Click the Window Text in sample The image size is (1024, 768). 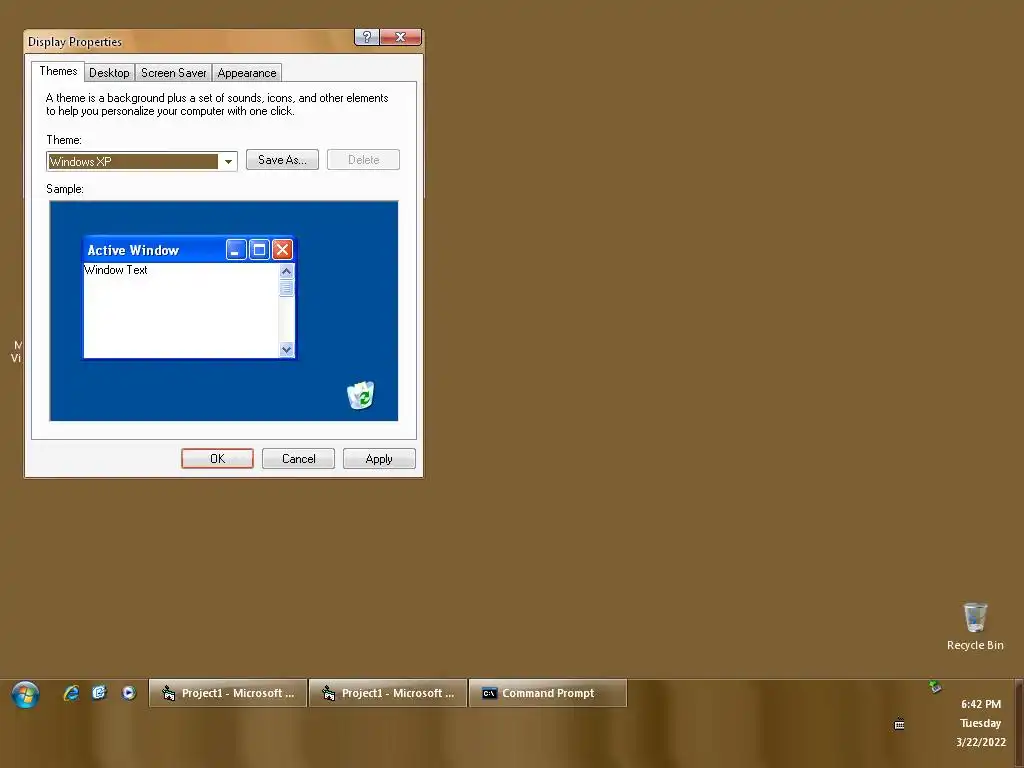[x=116, y=270]
